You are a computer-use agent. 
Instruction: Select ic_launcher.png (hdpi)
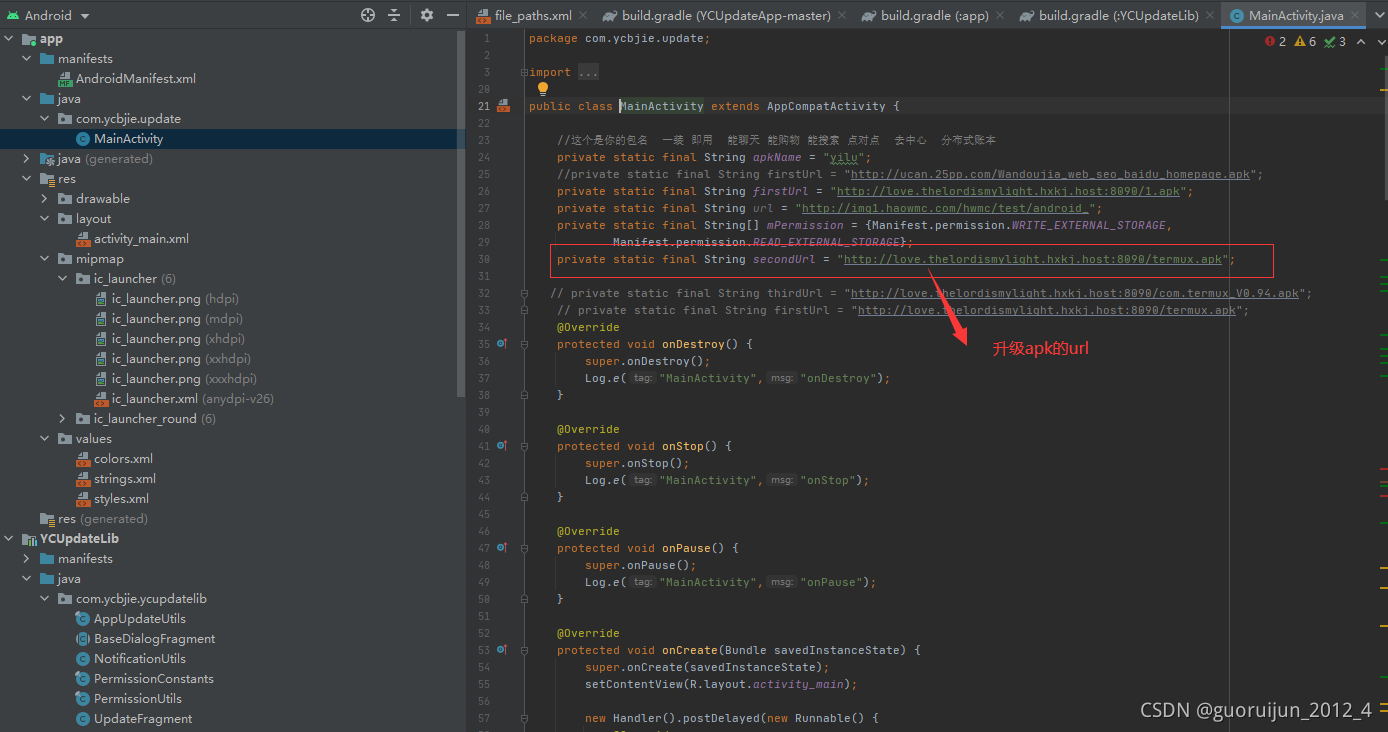pyautogui.click(x=175, y=299)
